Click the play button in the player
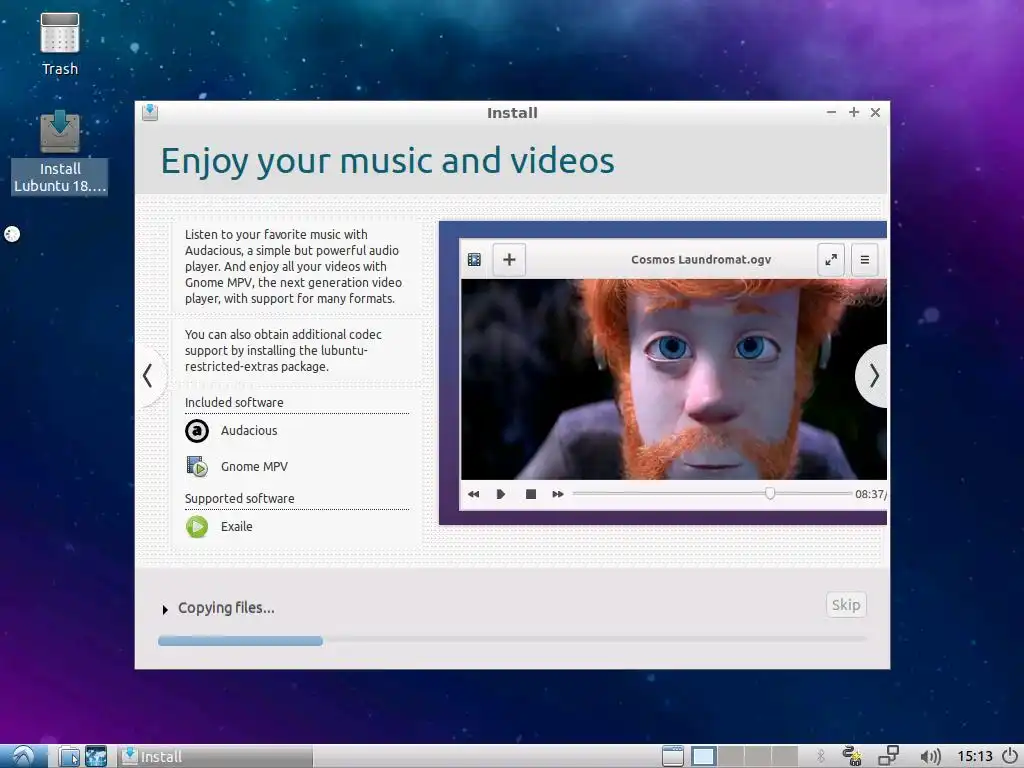Screen dimensions: 1024x768 [x=501, y=494]
